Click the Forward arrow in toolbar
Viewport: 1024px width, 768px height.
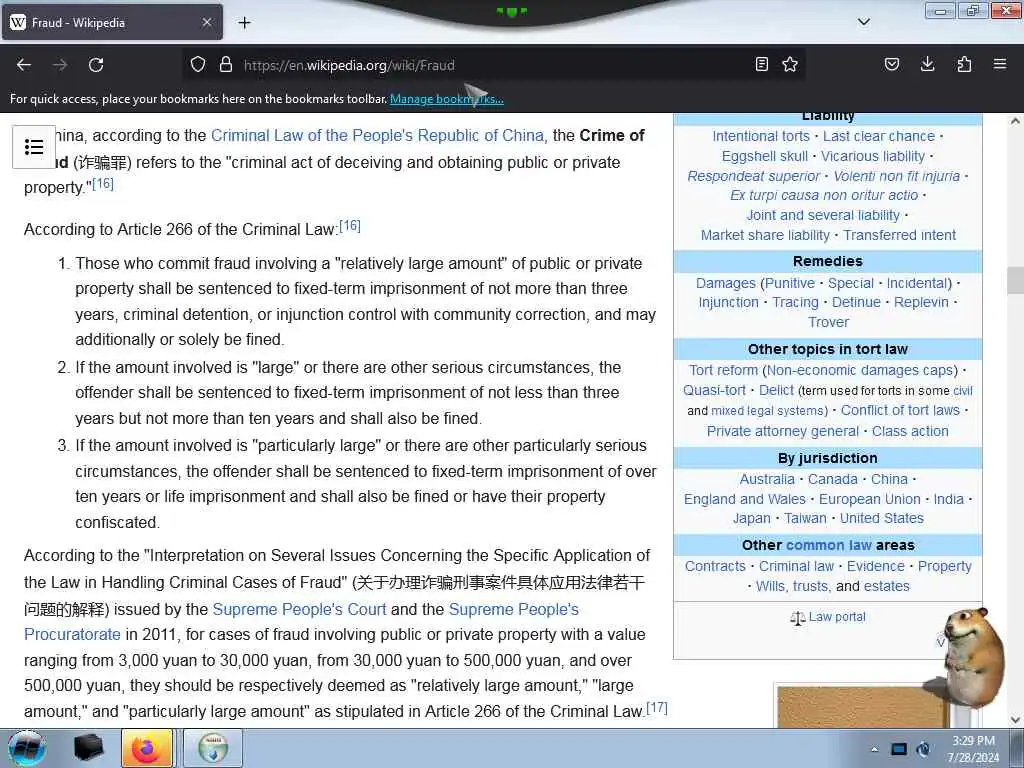60,65
